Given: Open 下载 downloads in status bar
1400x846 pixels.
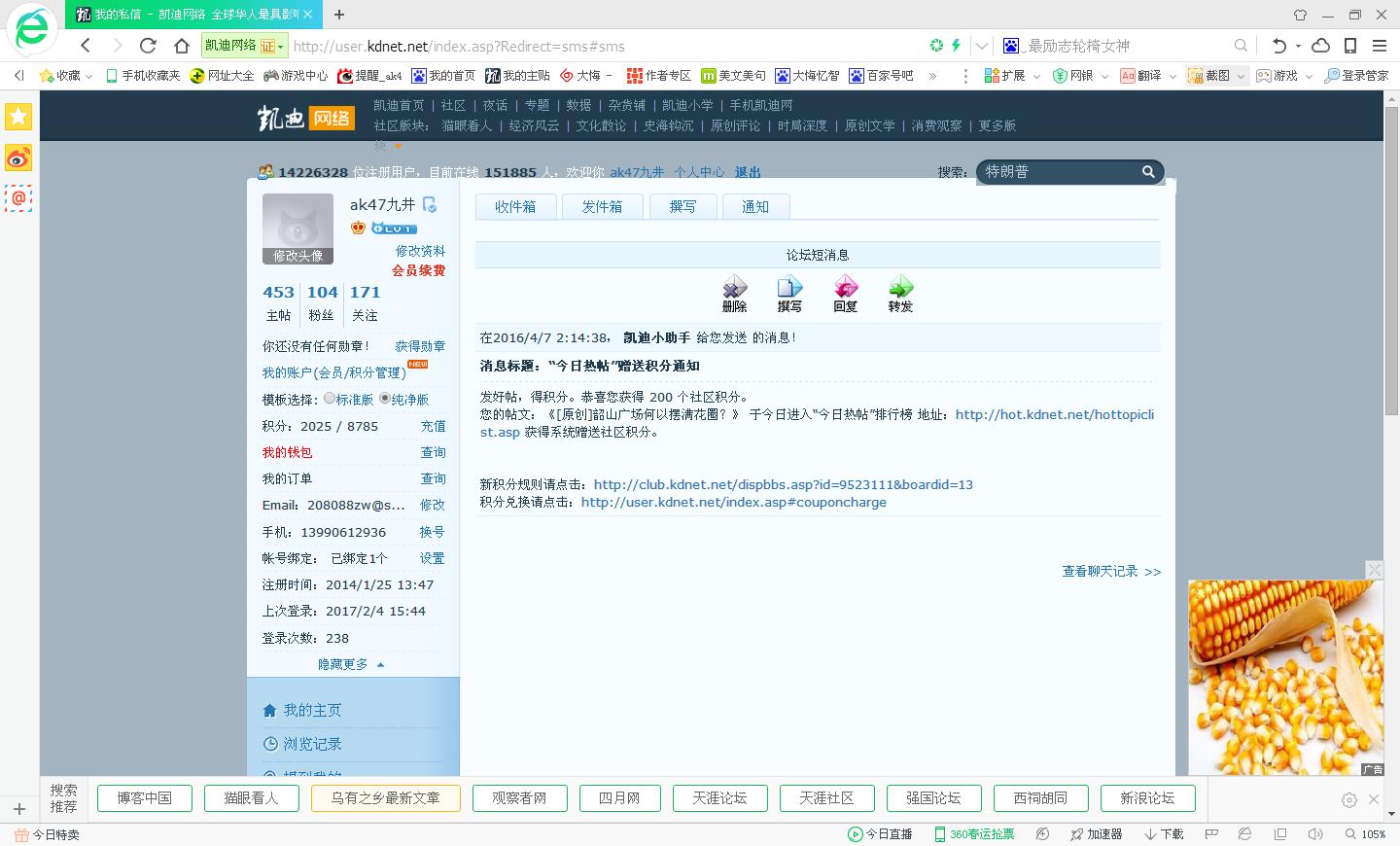Looking at the screenshot, I should tap(1164, 834).
